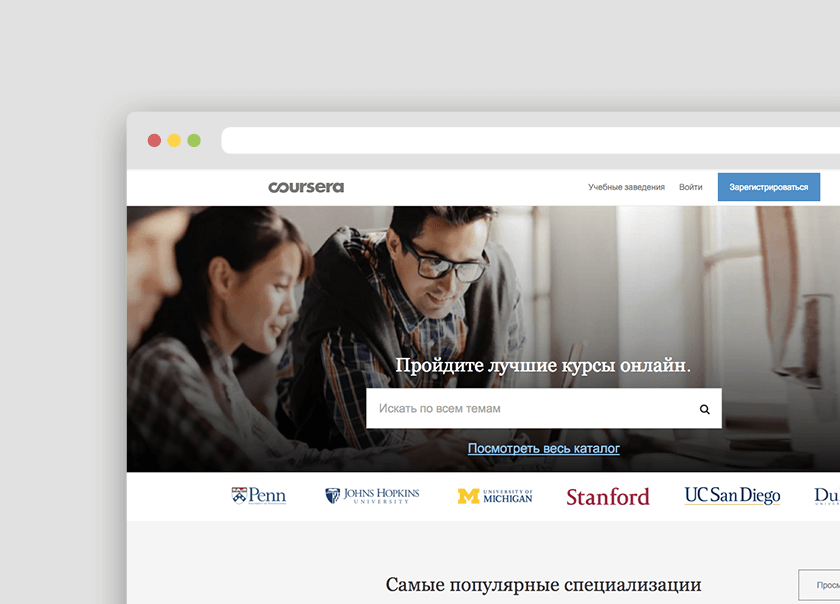This screenshot has height=604, width=840.
Task: Open the Учебные заведения menu item
Action: coord(626,187)
